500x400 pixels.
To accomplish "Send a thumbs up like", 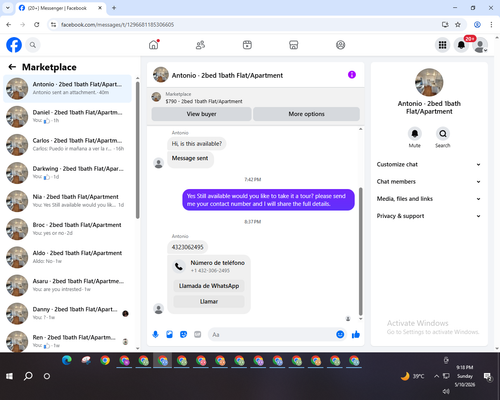I will (x=356, y=334).
